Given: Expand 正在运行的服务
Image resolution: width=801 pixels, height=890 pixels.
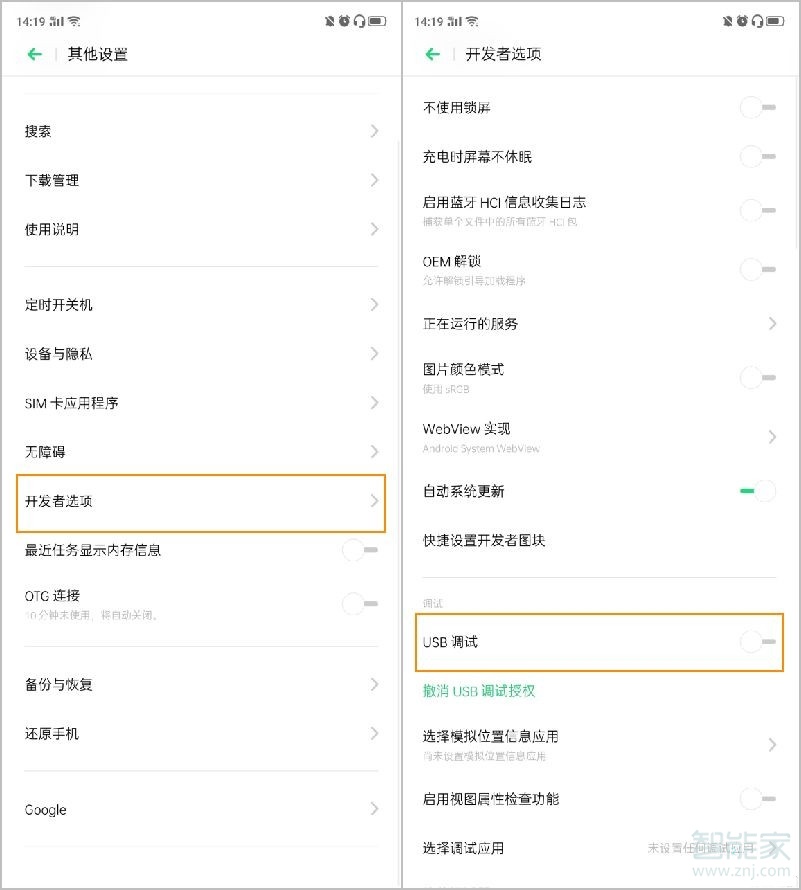Looking at the screenshot, I should [x=598, y=323].
